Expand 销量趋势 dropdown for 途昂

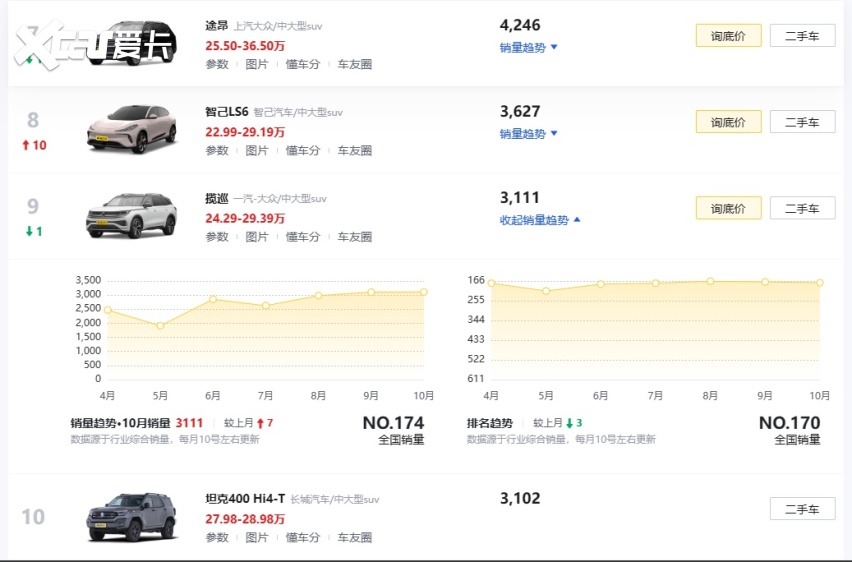(528, 47)
